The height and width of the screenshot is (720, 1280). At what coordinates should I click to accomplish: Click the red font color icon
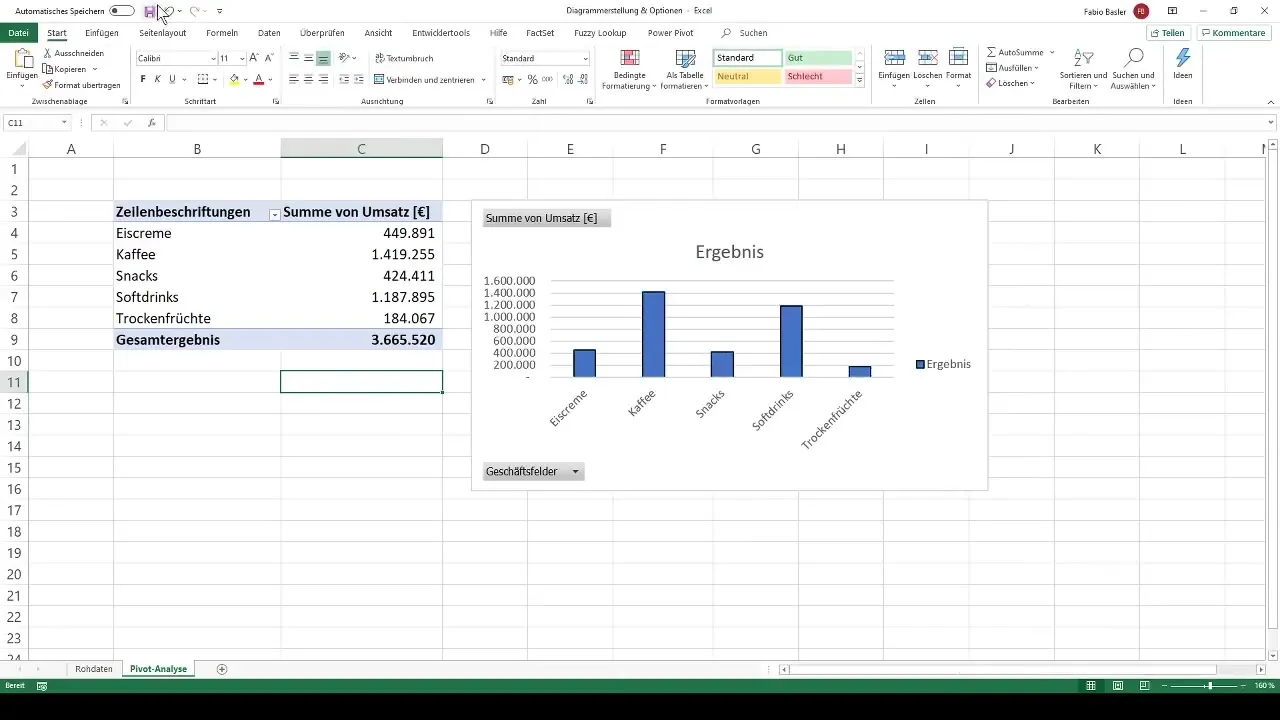tap(258, 79)
